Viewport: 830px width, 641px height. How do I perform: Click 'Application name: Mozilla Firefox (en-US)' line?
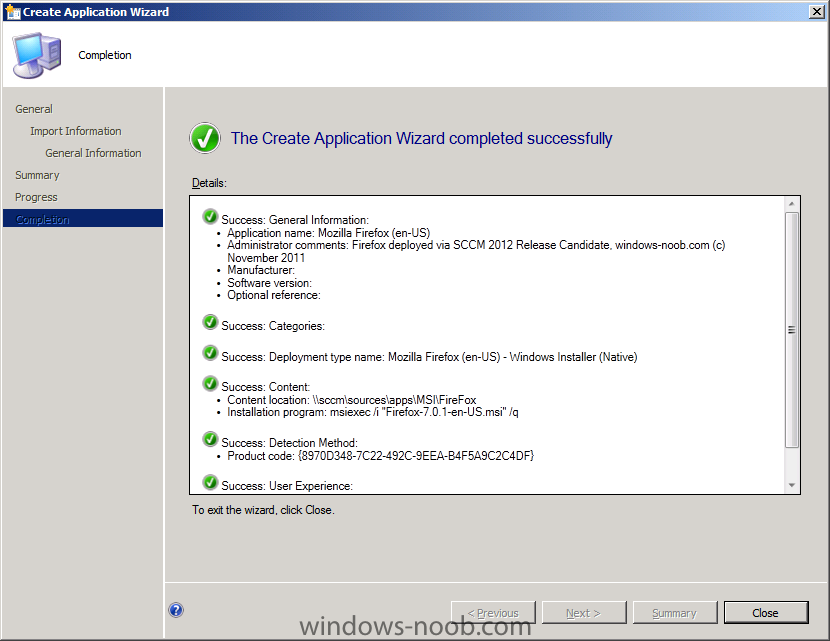click(x=329, y=233)
